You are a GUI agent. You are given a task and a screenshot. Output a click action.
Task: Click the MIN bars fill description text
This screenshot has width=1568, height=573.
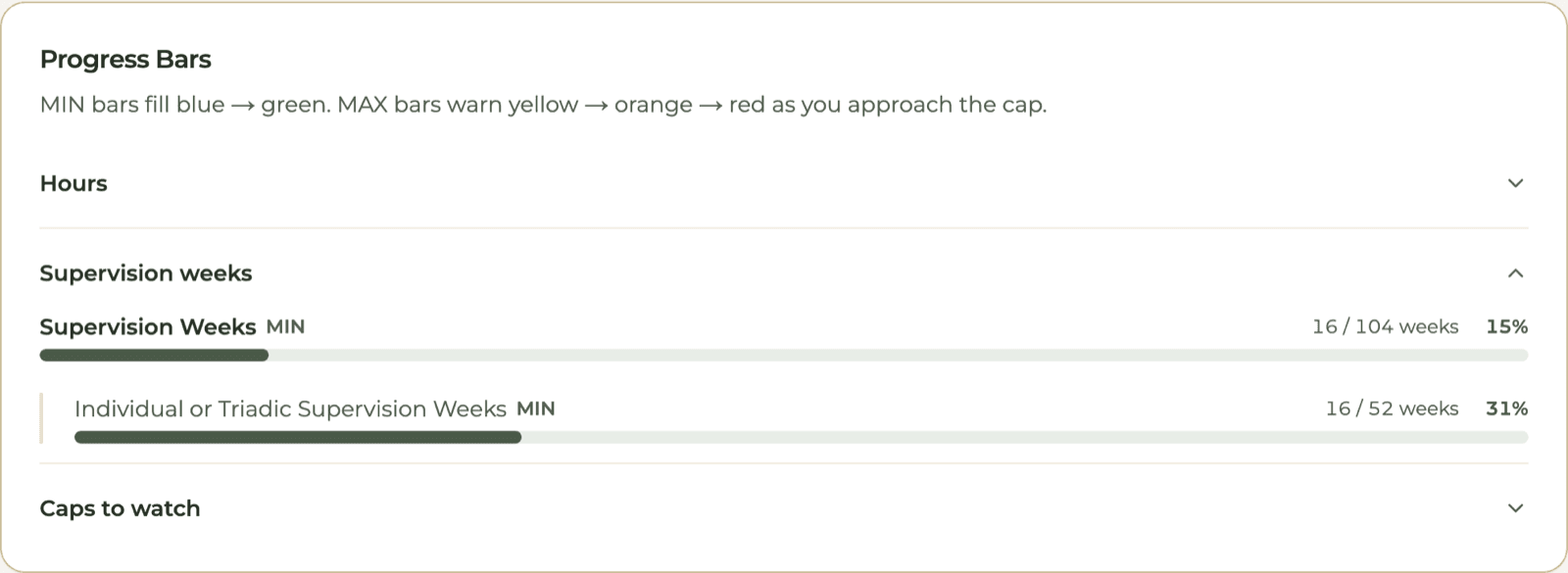point(544,105)
